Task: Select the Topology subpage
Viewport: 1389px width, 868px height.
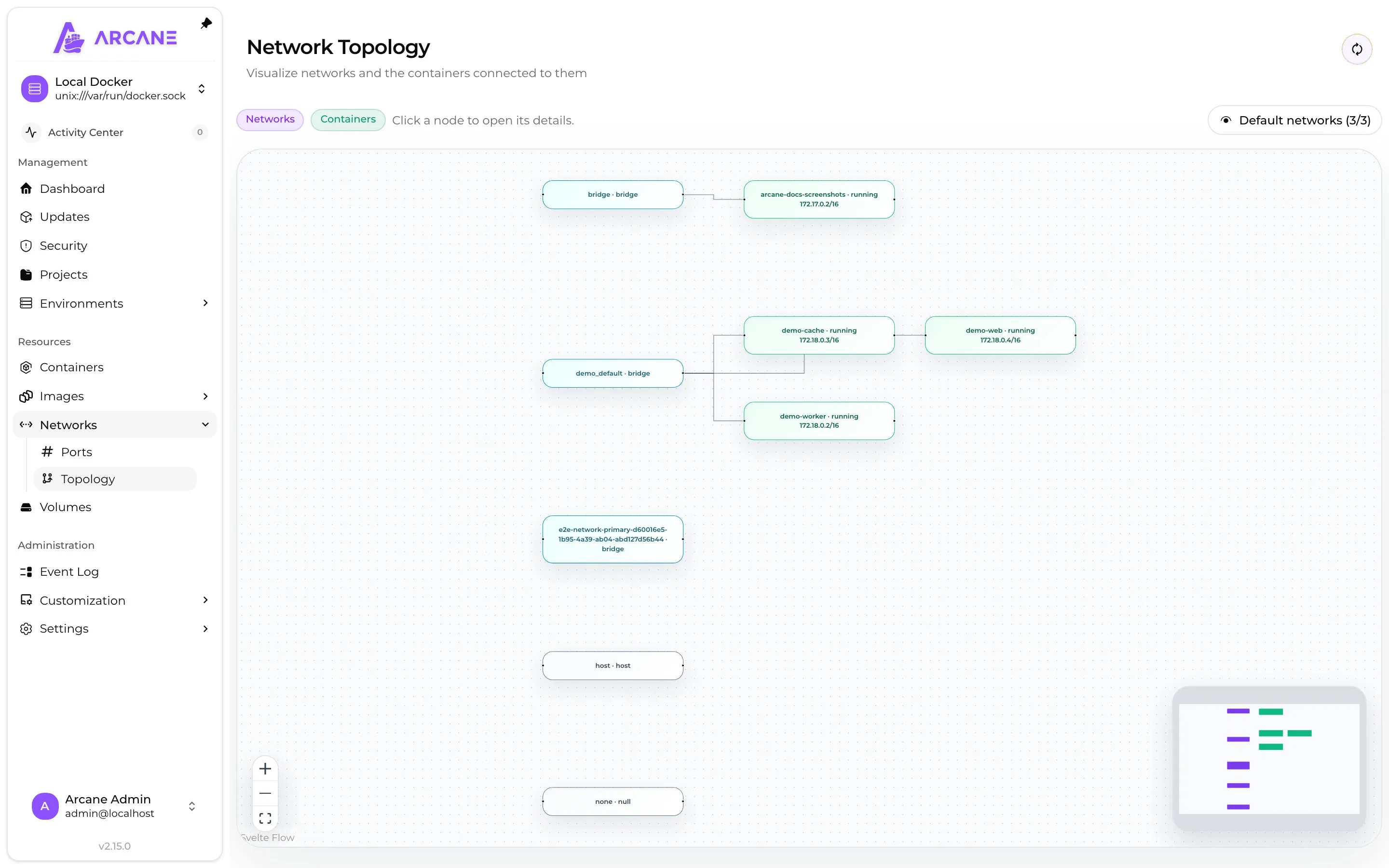Action: coord(115,479)
